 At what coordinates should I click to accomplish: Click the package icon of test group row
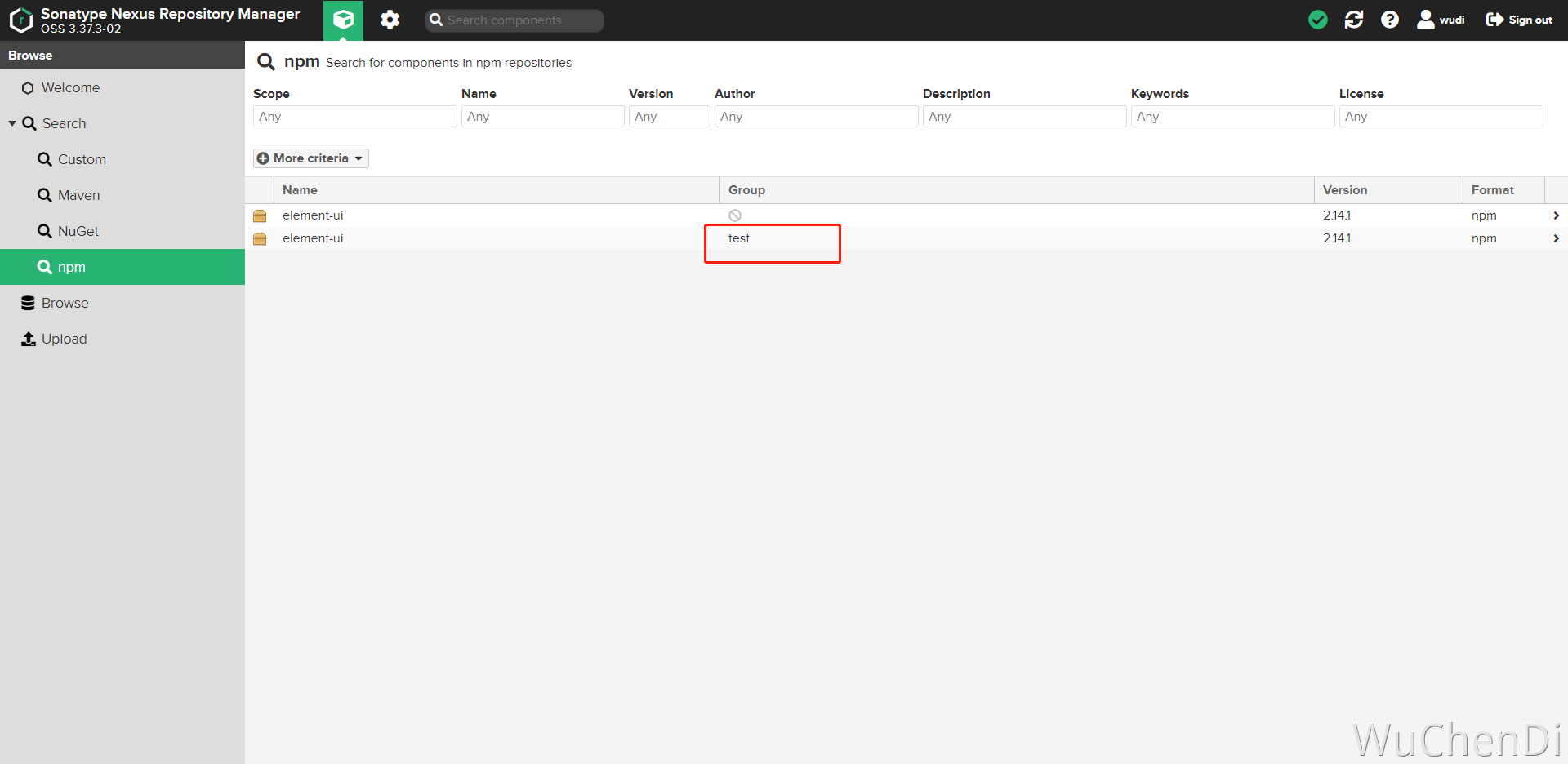pyautogui.click(x=260, y=238)
